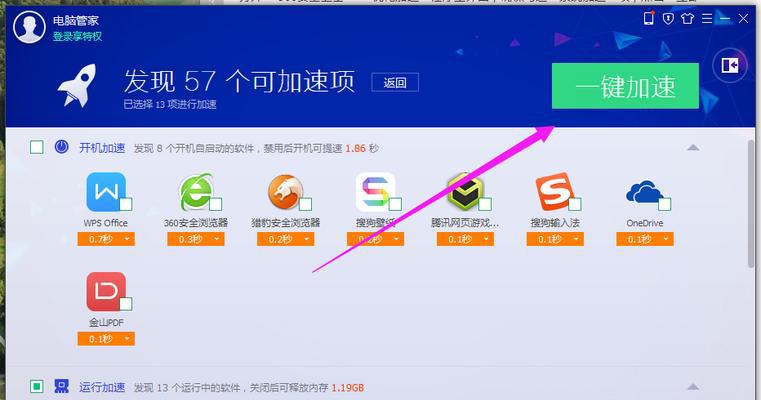This screenshot has height=400, width=761.
Task: Select the OneDrive cloud icon
Action: 645,192
